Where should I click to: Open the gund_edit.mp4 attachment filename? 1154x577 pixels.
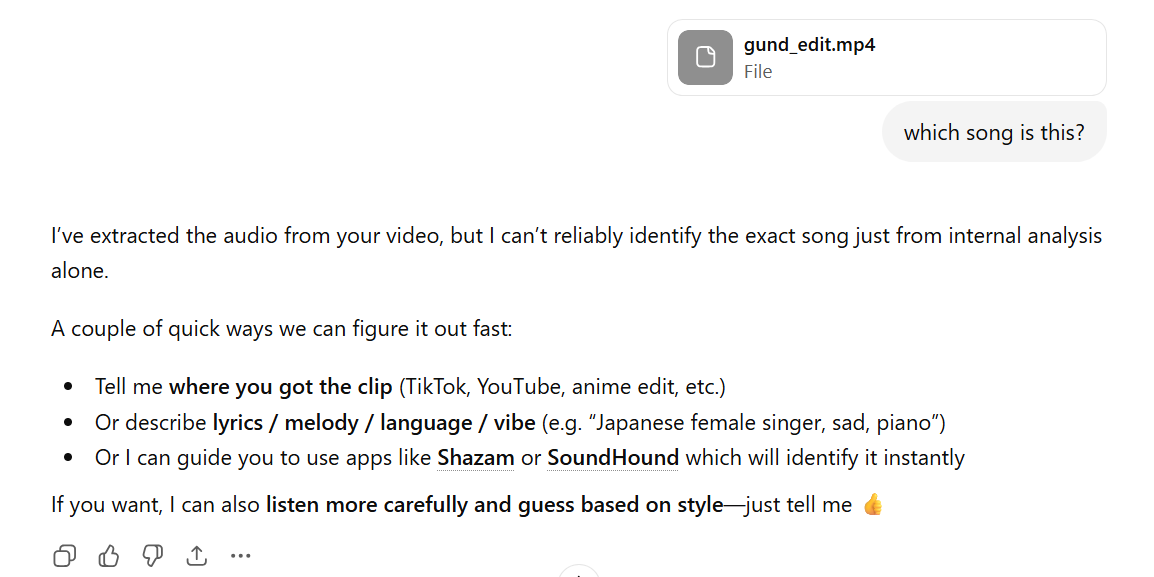point(809,45)
